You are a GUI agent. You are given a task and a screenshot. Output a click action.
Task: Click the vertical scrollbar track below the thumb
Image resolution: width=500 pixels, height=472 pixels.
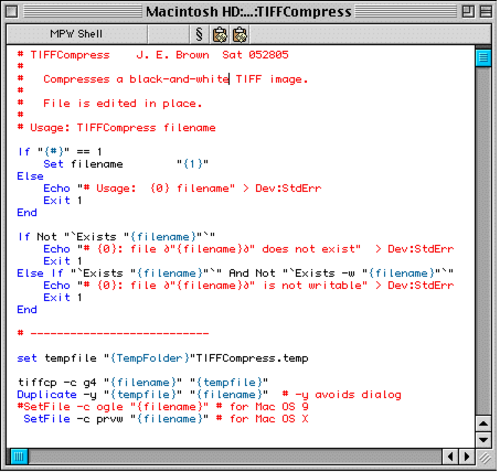tap(483, 240)
